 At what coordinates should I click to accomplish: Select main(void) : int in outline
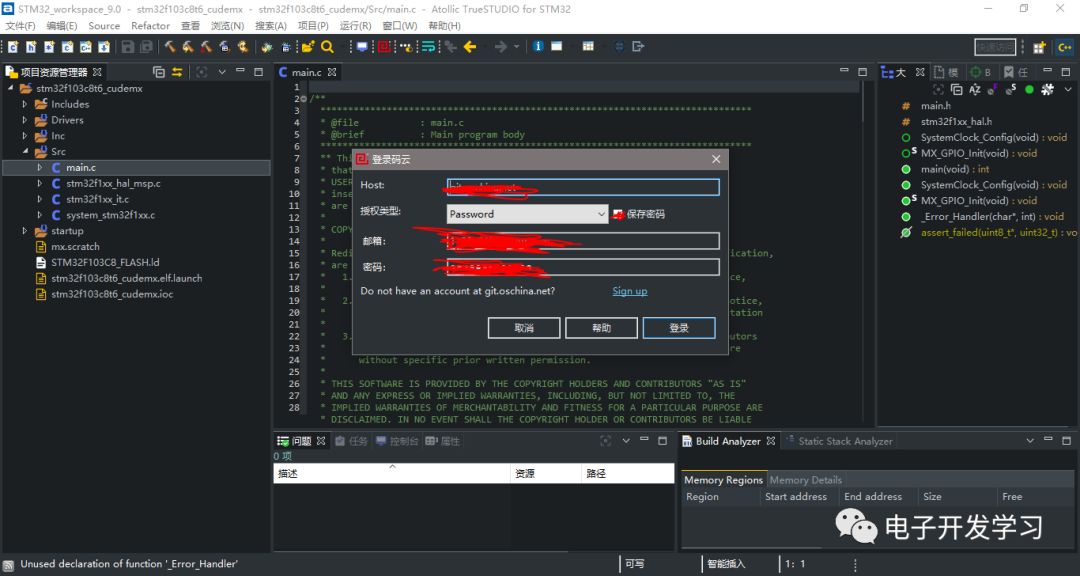click(955, 169)
